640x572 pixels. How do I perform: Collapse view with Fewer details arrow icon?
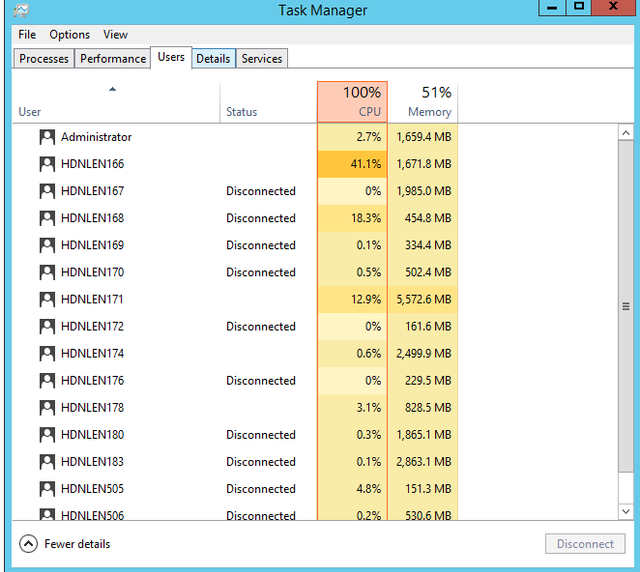coord(28,544)
